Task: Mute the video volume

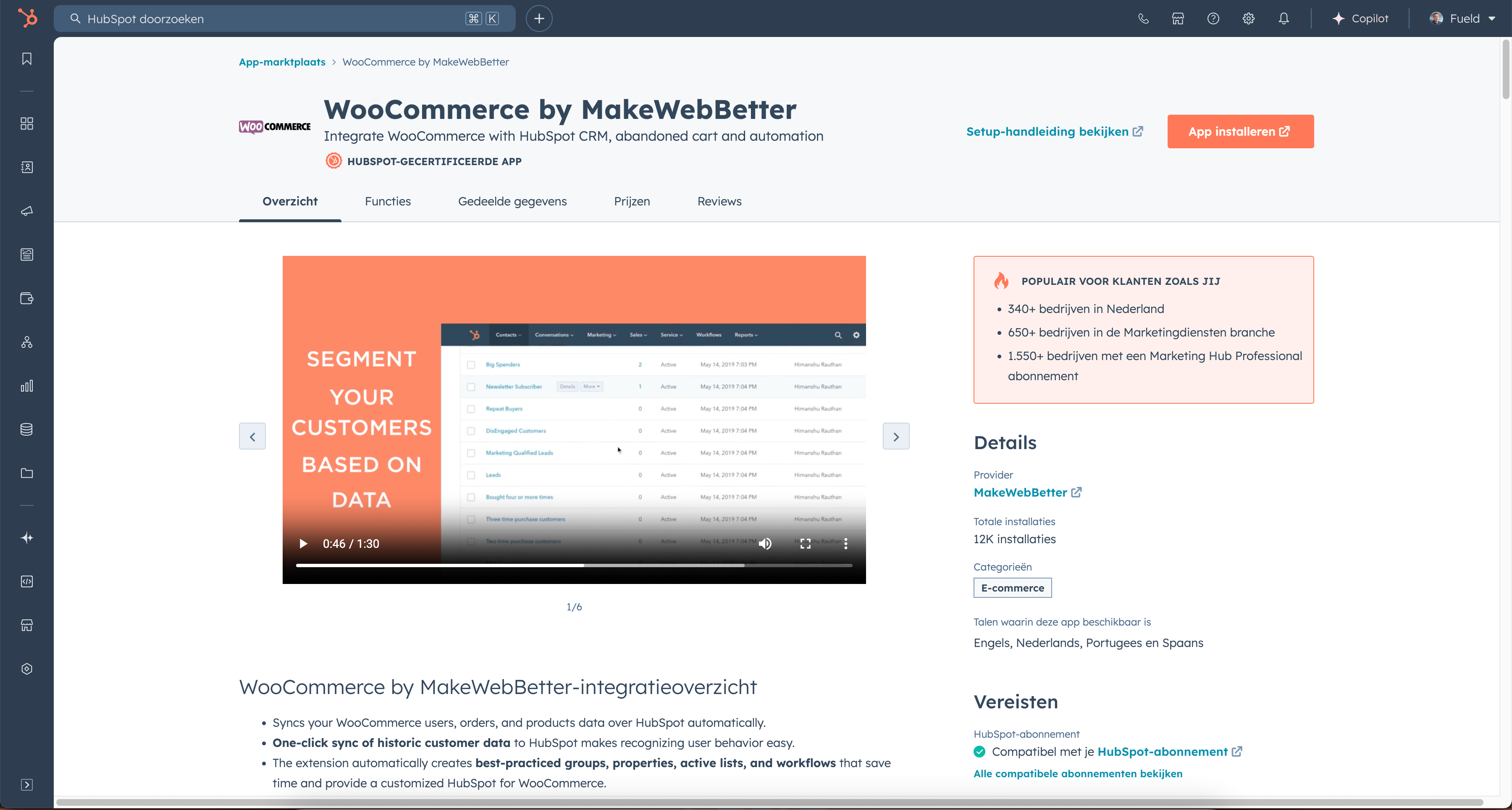Action: click(x=765, y=544)
